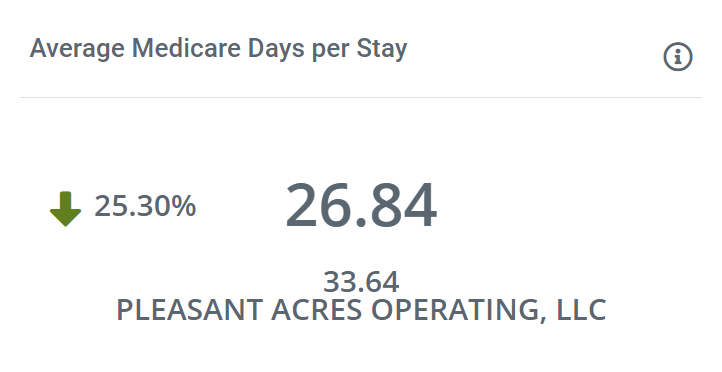
Task: Select the 25.30% change percentage
Action: pos(145,206)
